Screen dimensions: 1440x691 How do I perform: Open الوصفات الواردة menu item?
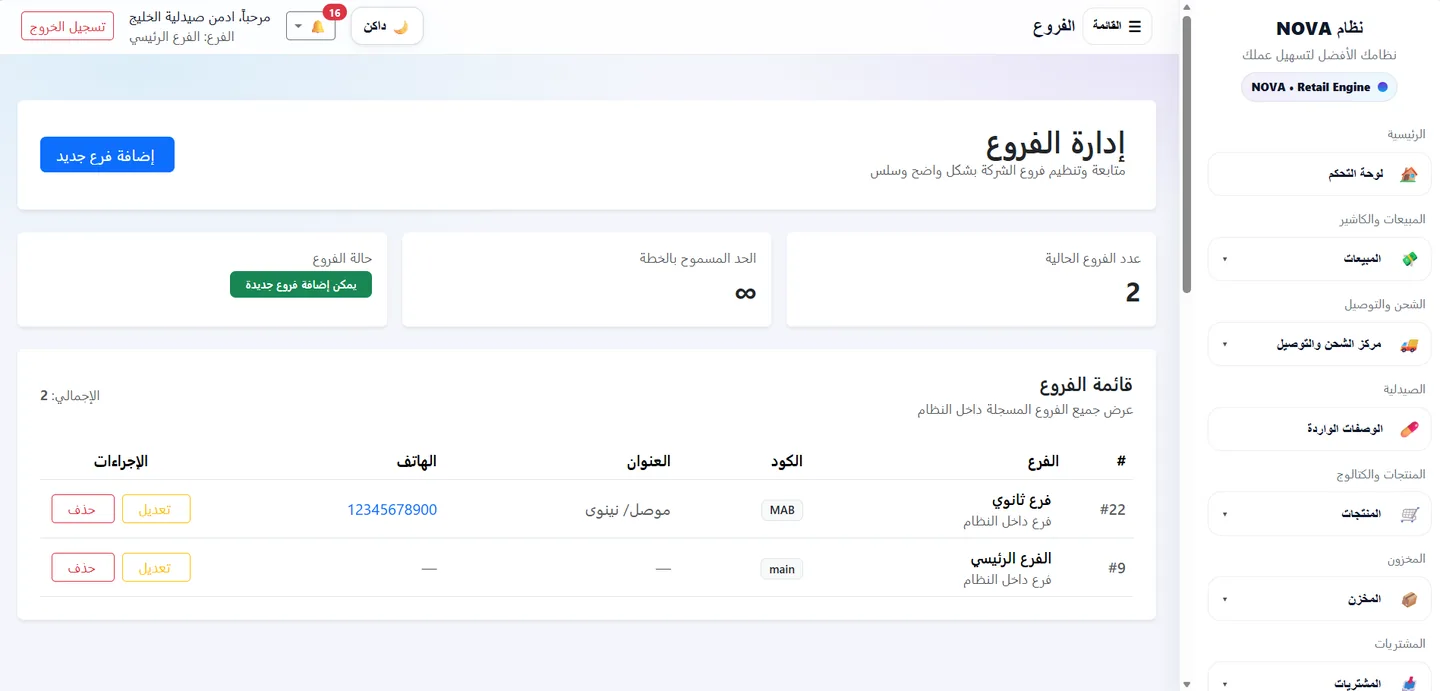[x=1319, y=429]
